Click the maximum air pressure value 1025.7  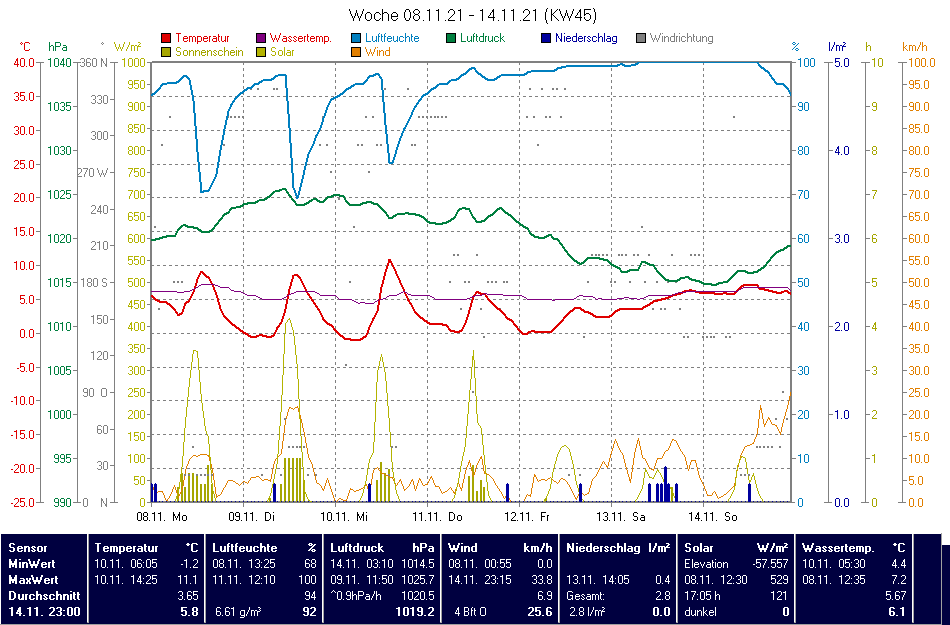coord(417,580)
